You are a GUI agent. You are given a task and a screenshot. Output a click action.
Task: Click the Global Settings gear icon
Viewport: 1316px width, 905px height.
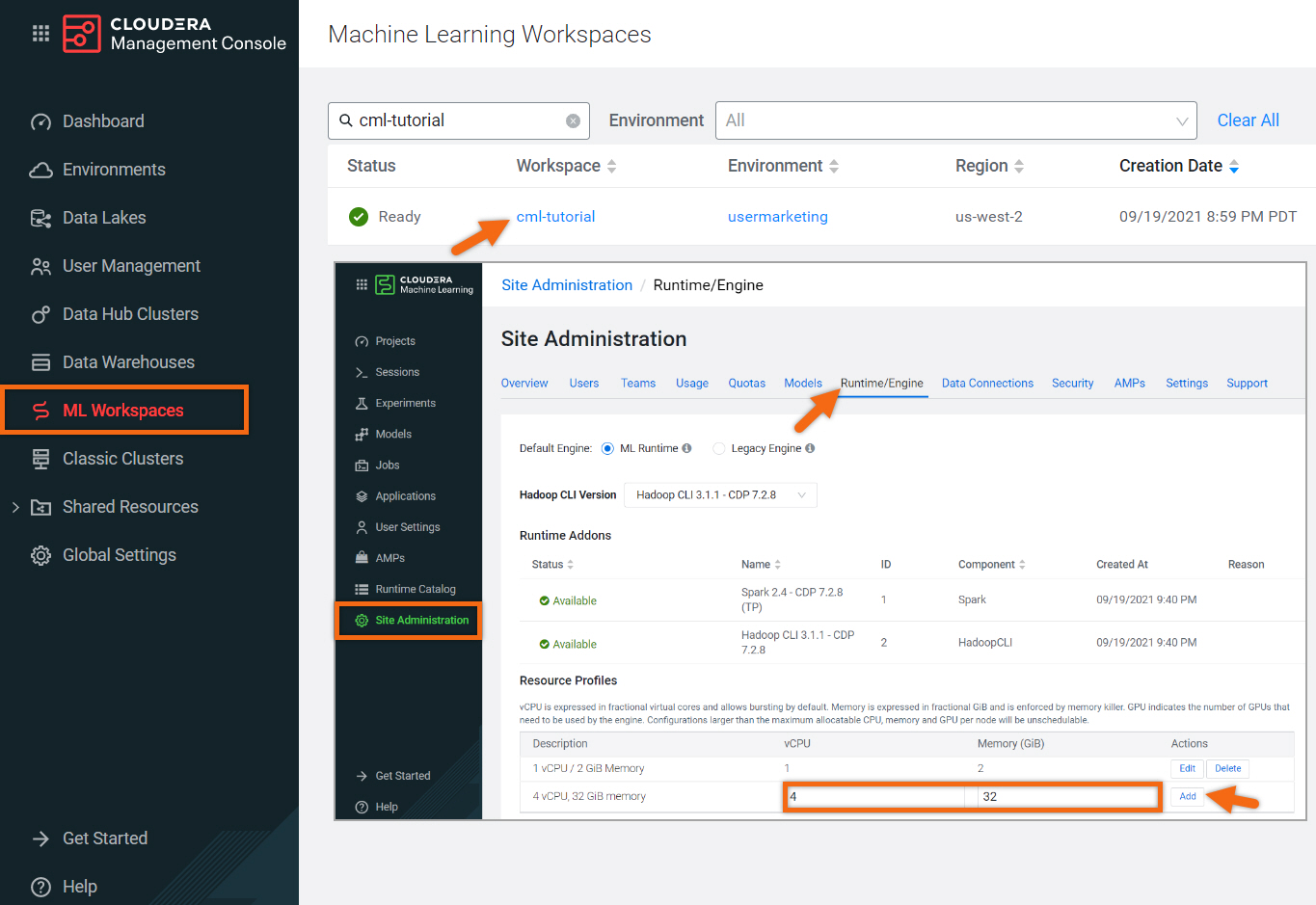40,555
